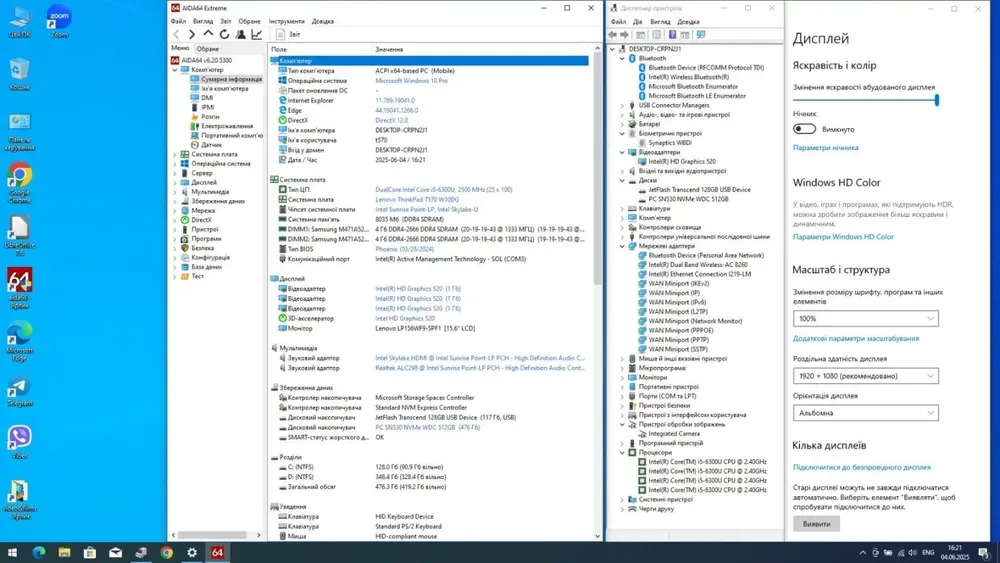
Task: Toggle the Нічник night light switch
Action: tap(804, 129)
